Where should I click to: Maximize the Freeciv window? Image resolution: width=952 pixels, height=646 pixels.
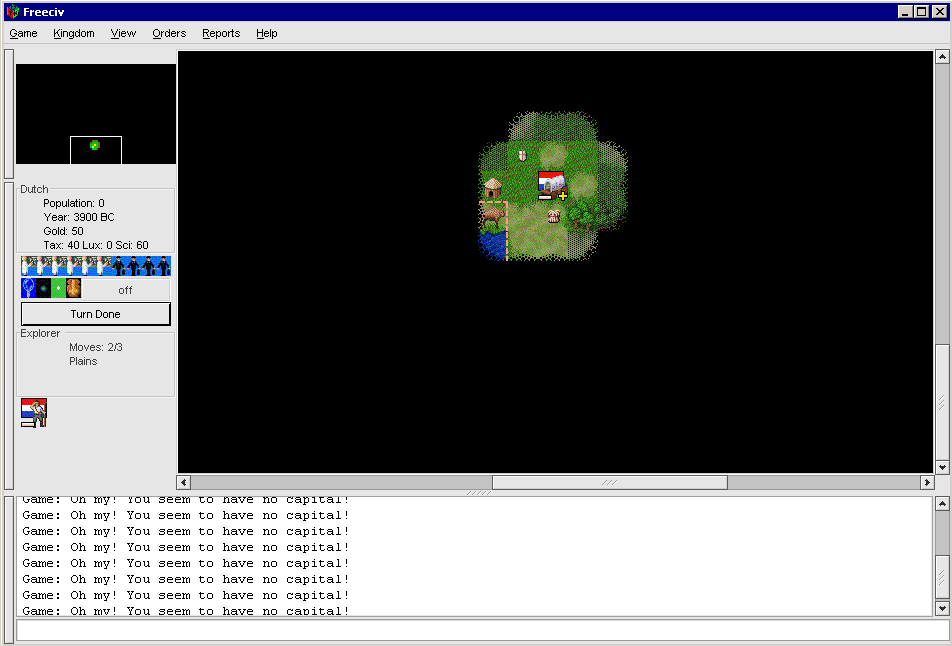(x=922, y=12)
